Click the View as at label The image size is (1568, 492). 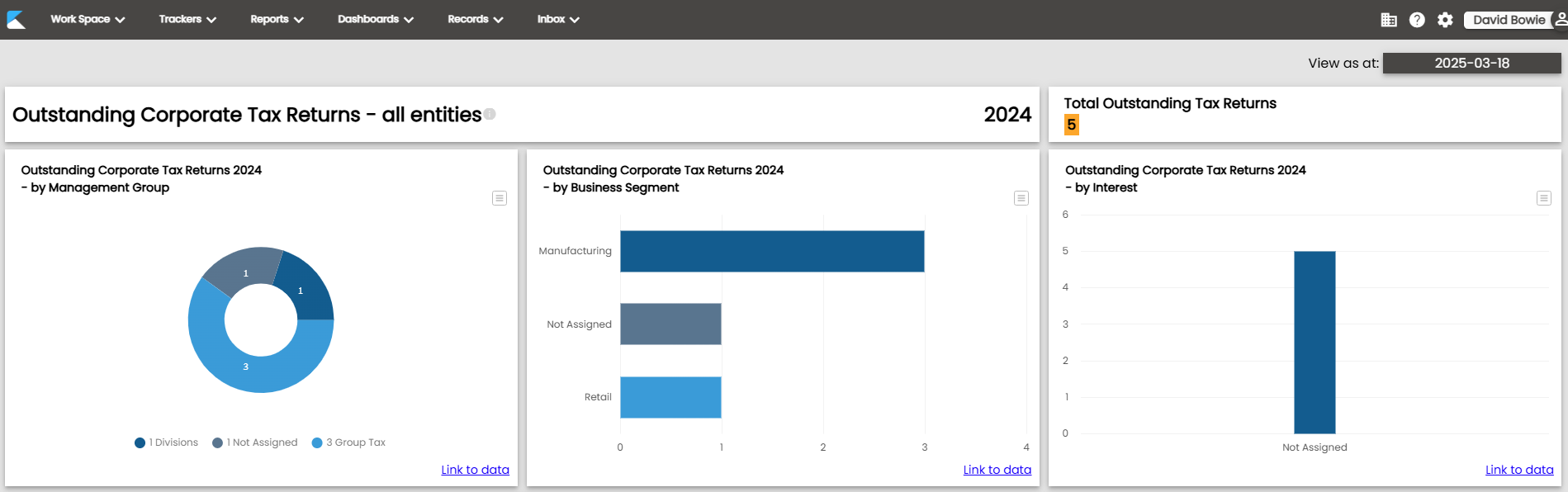(x=1343, y=64)
